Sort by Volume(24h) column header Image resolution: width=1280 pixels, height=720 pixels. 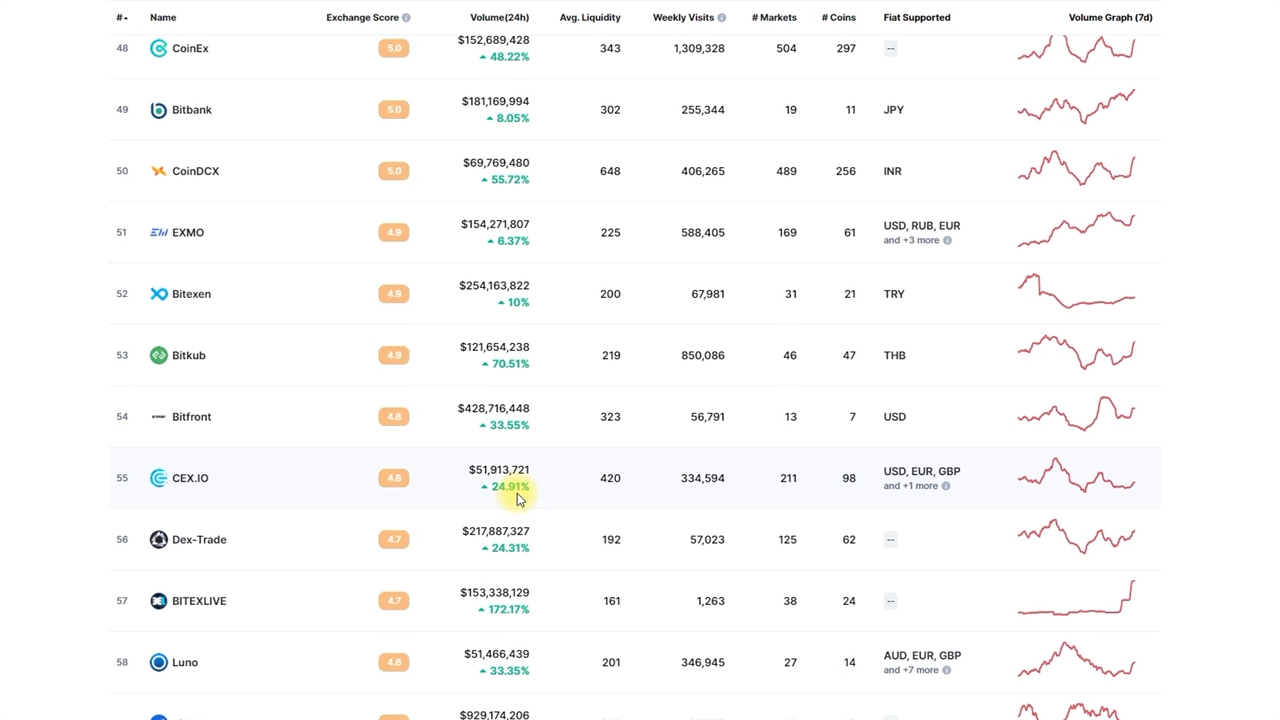pyautogui.click(x=499, y=18)
